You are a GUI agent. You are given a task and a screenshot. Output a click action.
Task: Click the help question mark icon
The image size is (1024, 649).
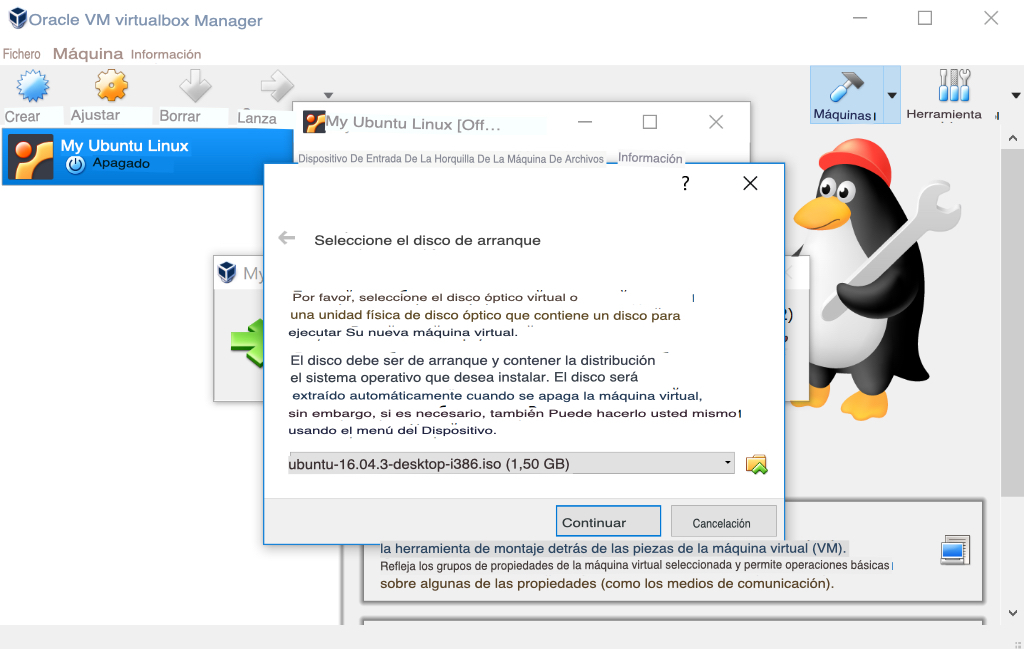(x=685, y=183)
